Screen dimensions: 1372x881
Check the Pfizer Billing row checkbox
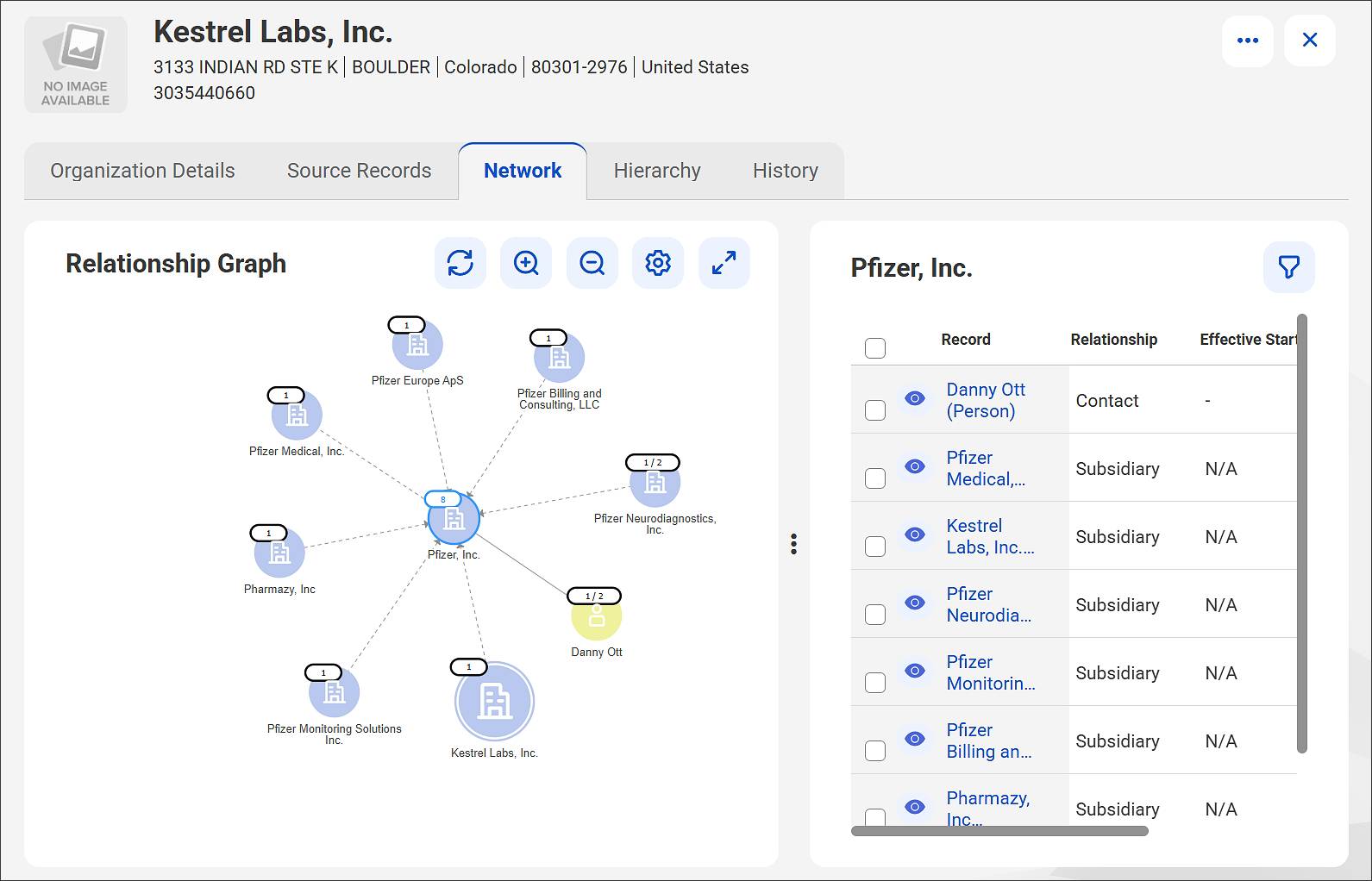tap(875, 751)
